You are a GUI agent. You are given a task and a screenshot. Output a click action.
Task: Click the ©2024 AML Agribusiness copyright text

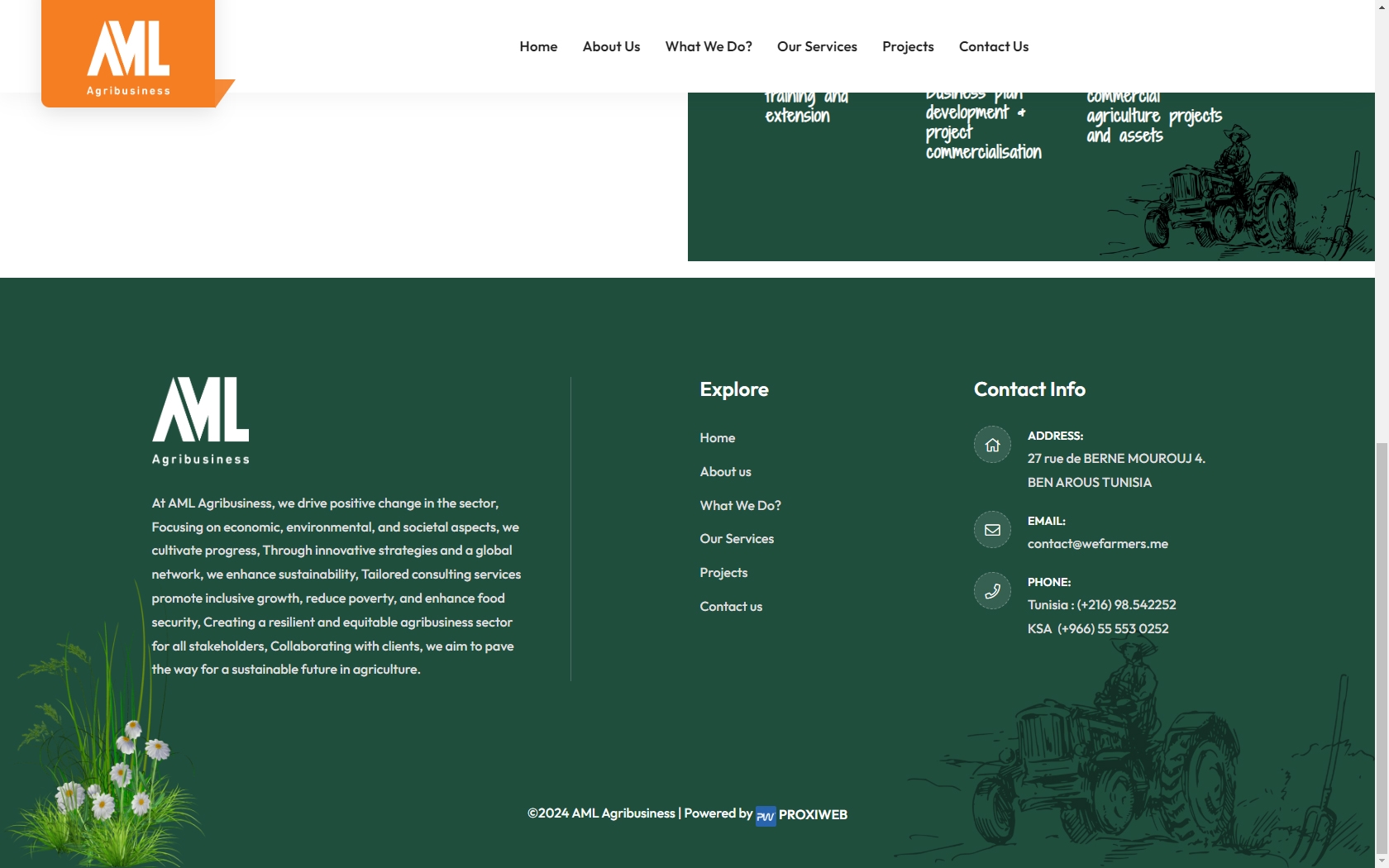(x=601, y=813)
